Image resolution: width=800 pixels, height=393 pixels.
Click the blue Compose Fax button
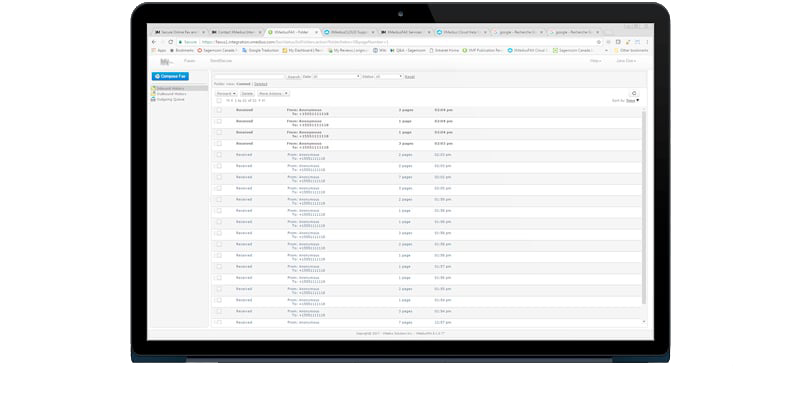(170, 76)
